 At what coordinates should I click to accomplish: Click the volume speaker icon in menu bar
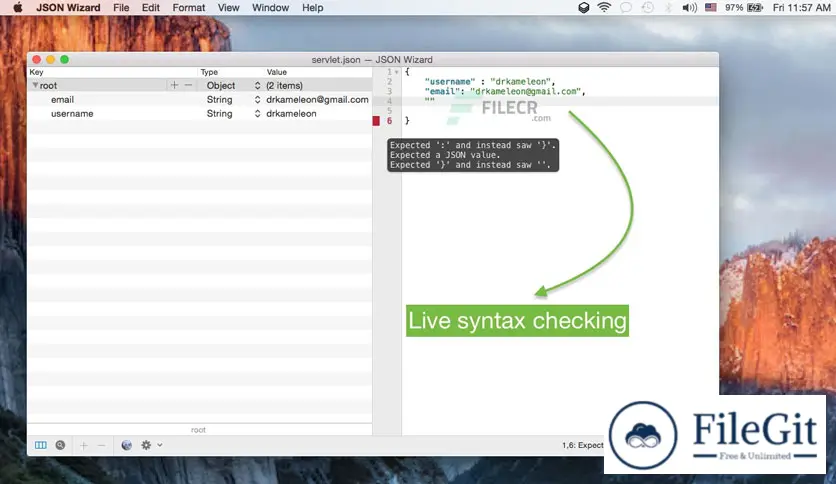point(689,7)
